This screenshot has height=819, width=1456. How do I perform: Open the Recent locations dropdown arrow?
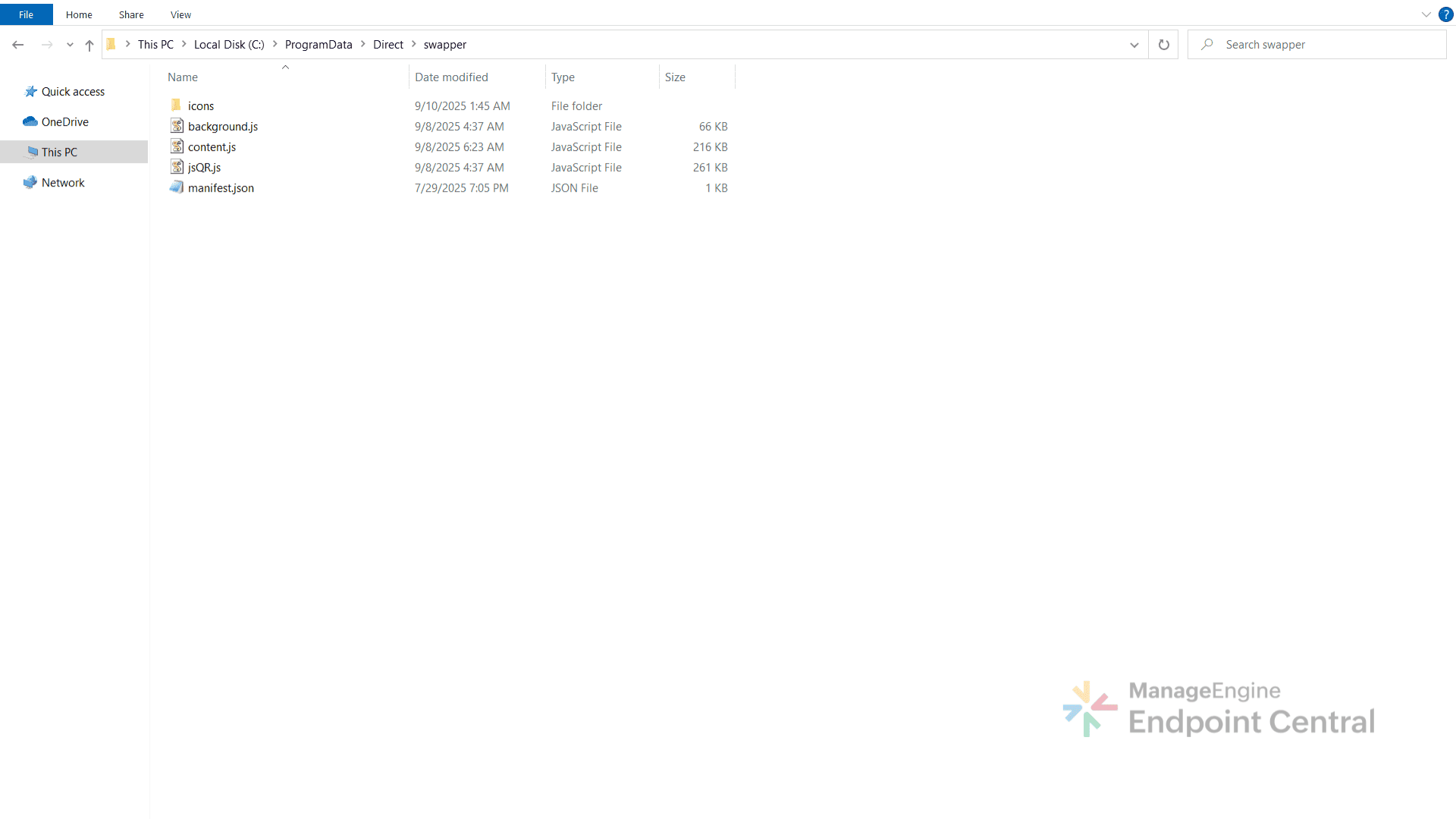70,45
